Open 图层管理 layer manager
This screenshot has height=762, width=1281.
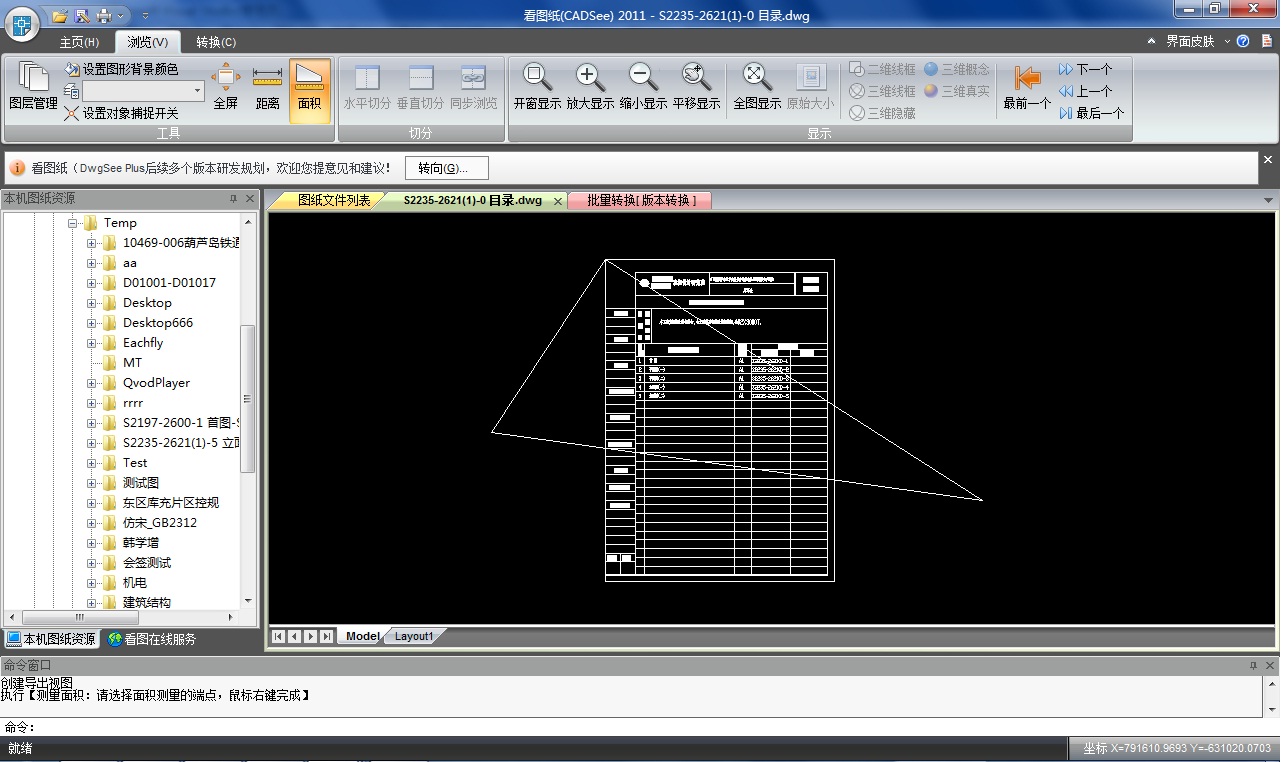[x=33, y=88]
